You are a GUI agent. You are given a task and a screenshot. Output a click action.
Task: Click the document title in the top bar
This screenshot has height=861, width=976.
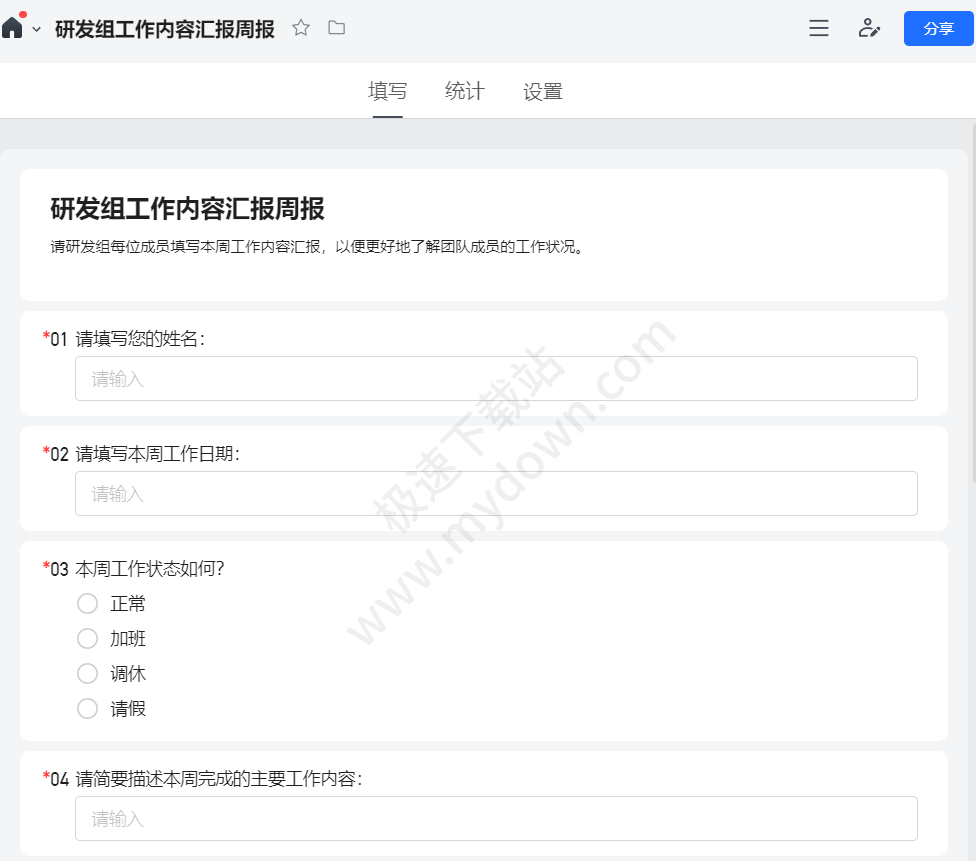(x=165, y=29)
